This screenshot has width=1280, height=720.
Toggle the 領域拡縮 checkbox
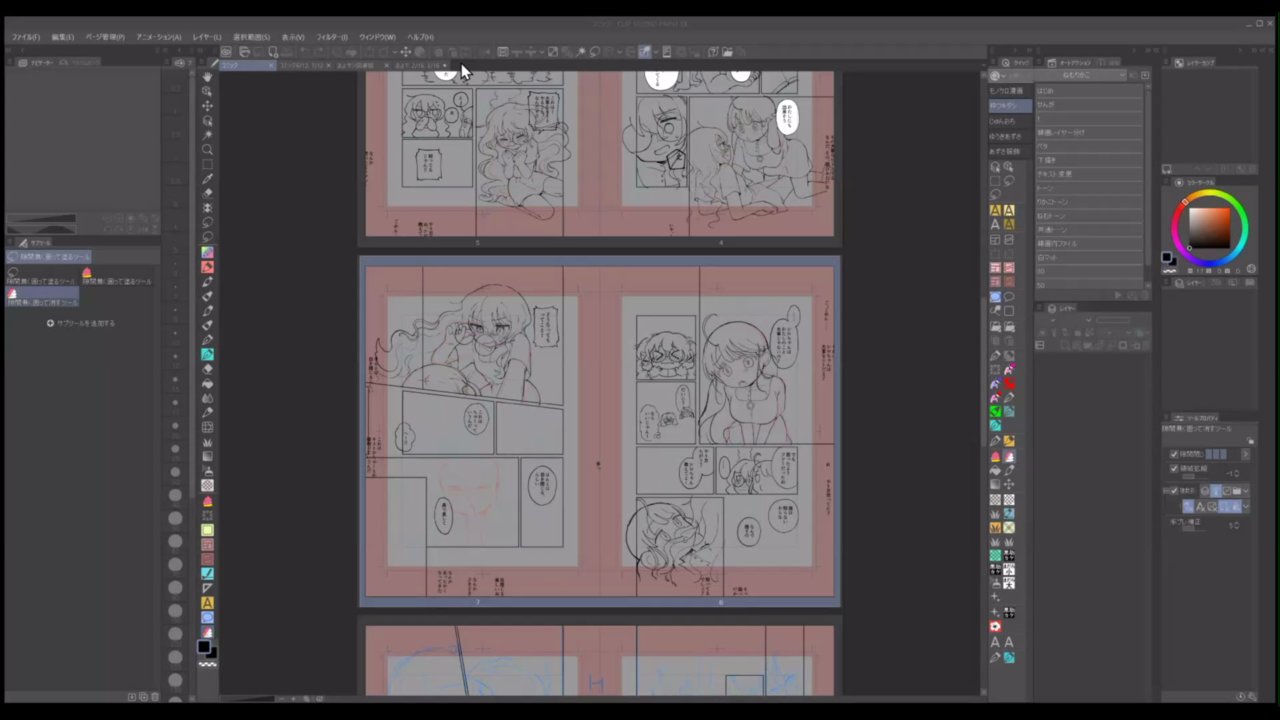click(x=1174, y=468)
